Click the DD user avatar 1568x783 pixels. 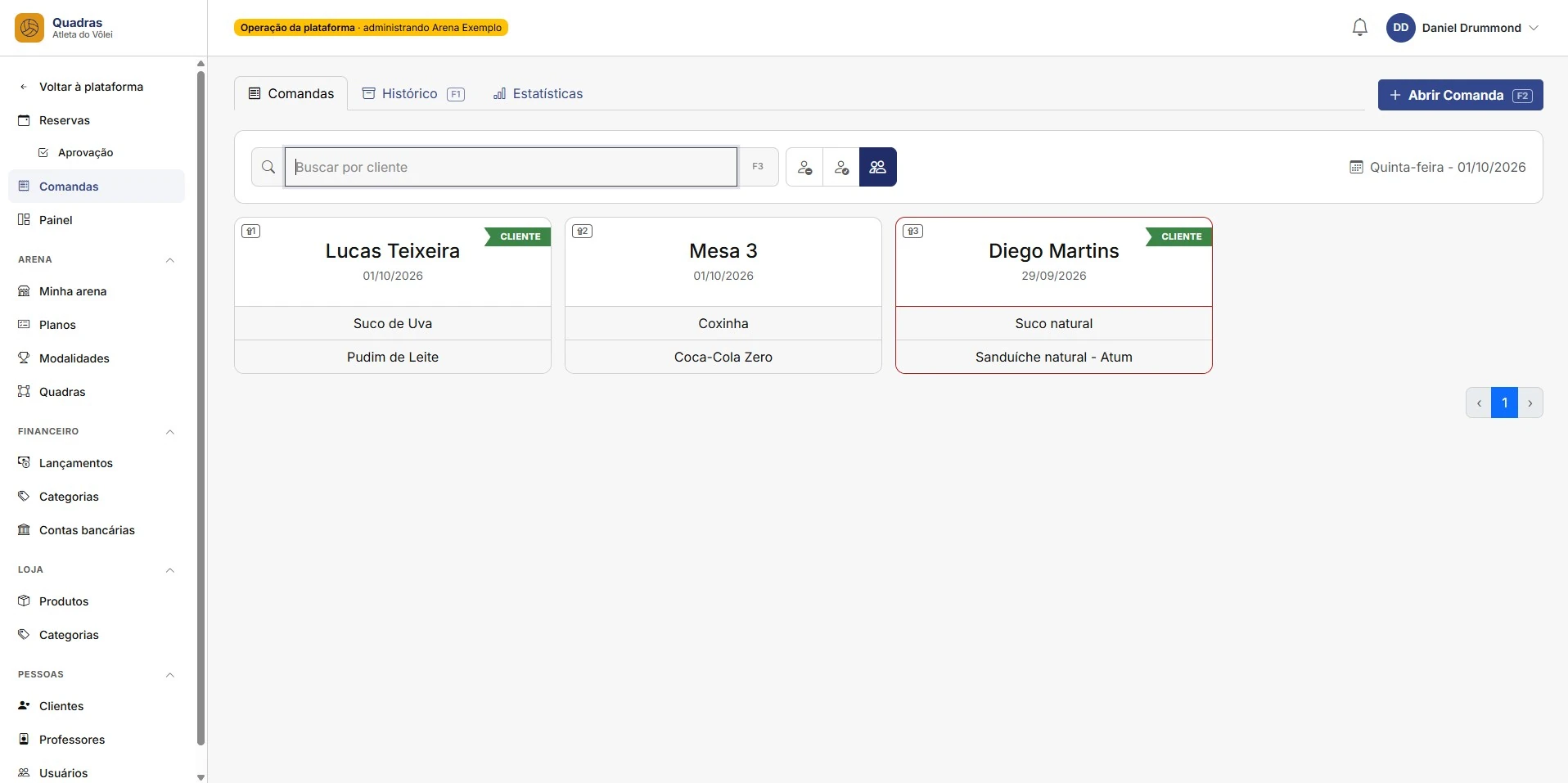point(1400,28)
